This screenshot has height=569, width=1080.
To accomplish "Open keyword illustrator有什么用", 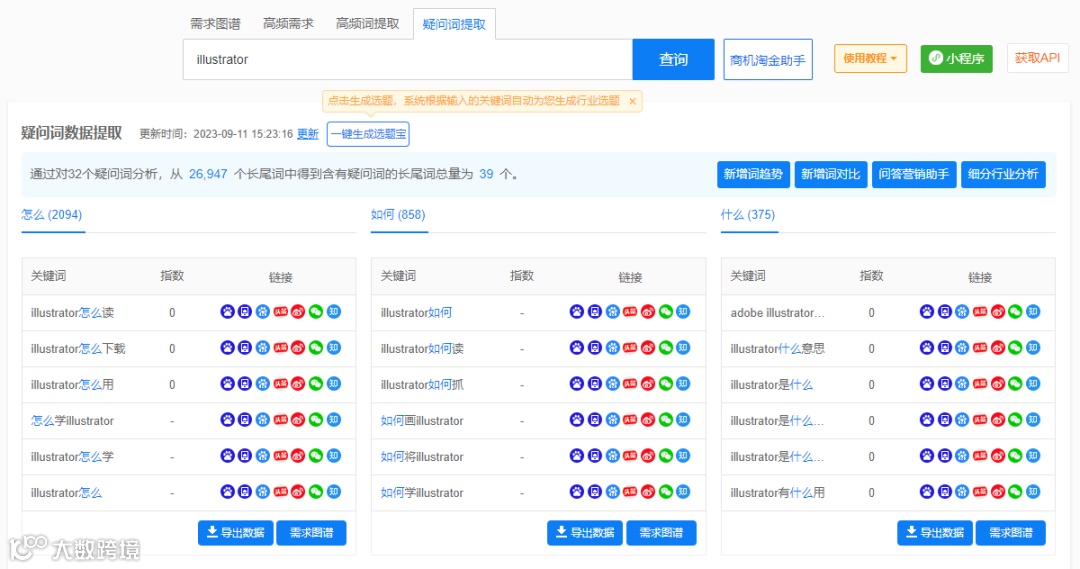I will tap(778, 493).
